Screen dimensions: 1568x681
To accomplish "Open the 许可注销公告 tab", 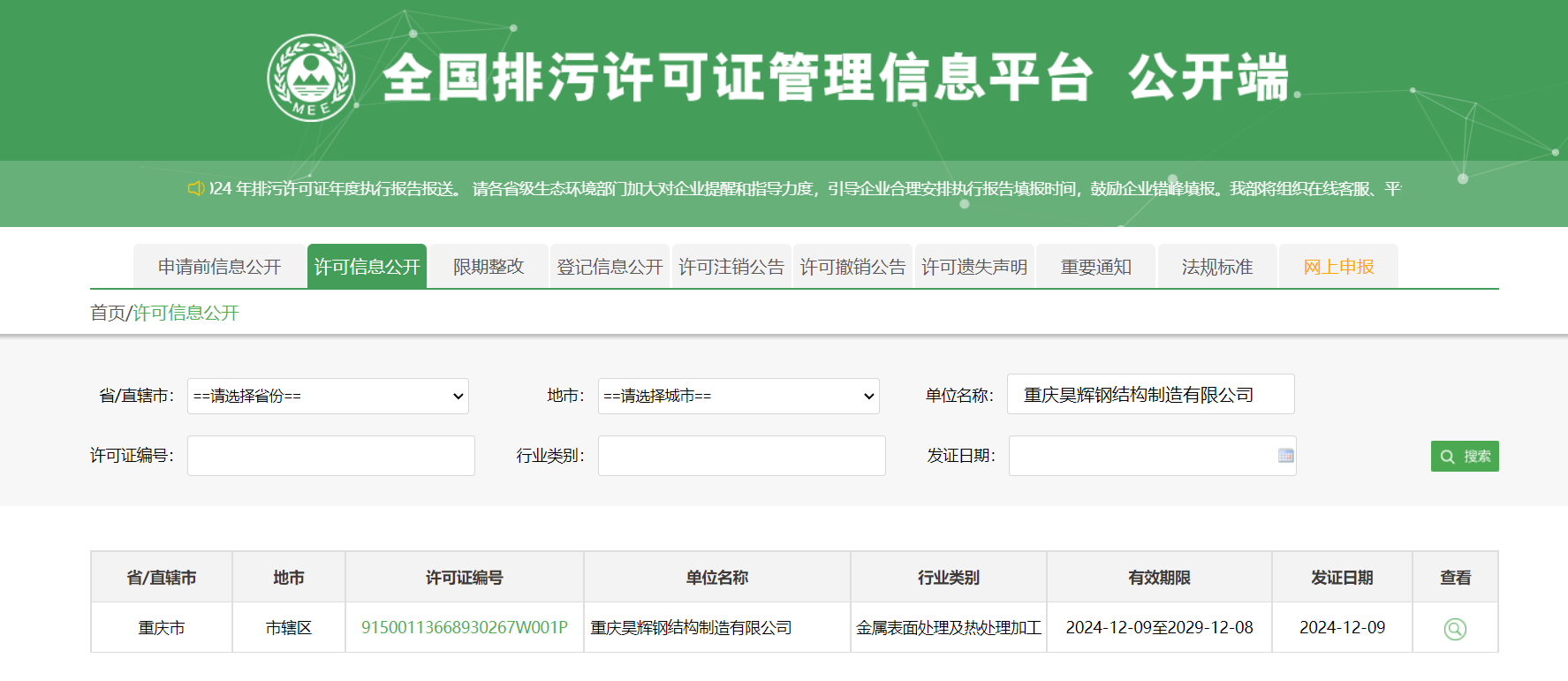I will pos(731,267).
